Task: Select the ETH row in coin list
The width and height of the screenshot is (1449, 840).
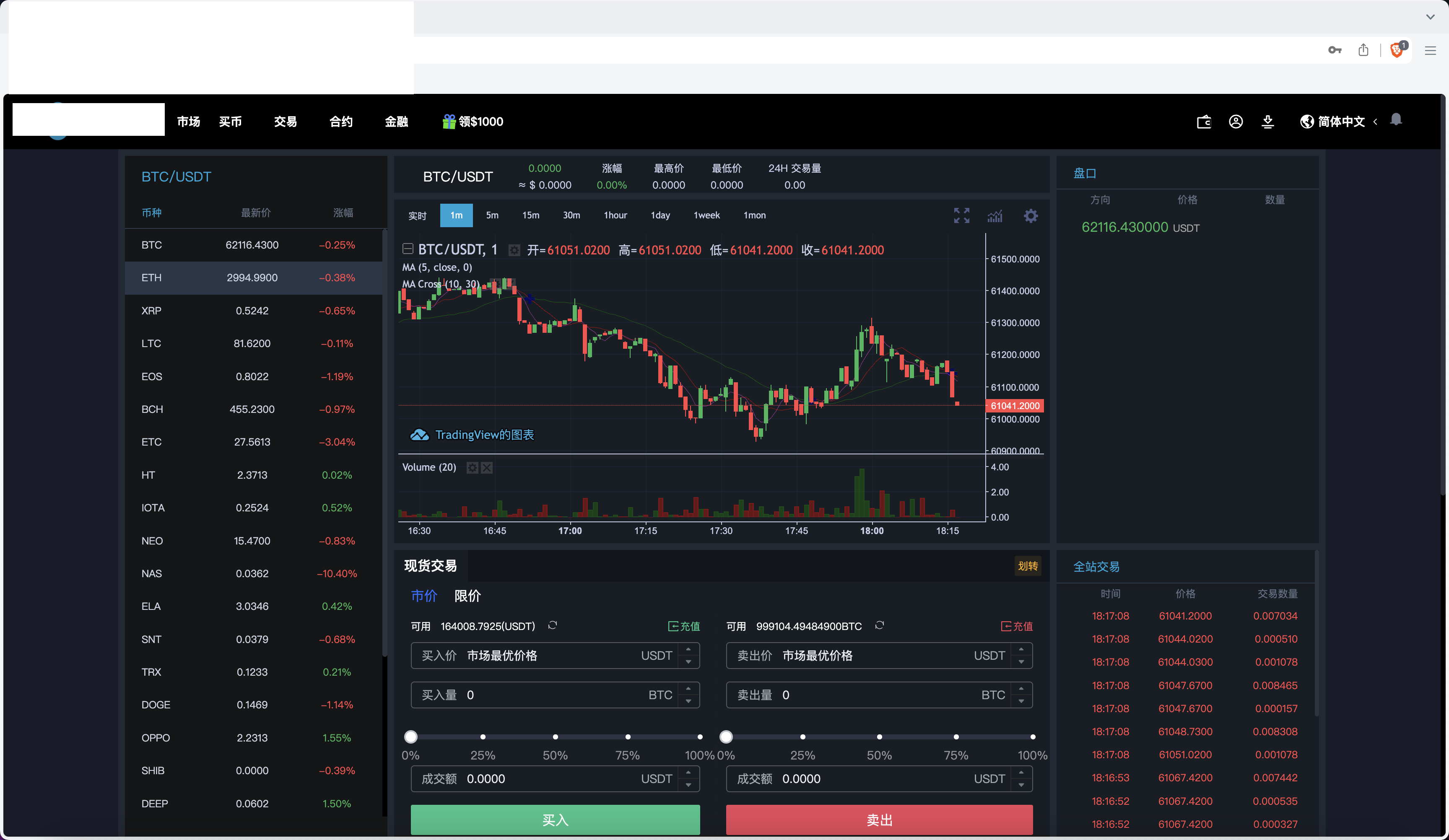Action: tap(253, 278)
